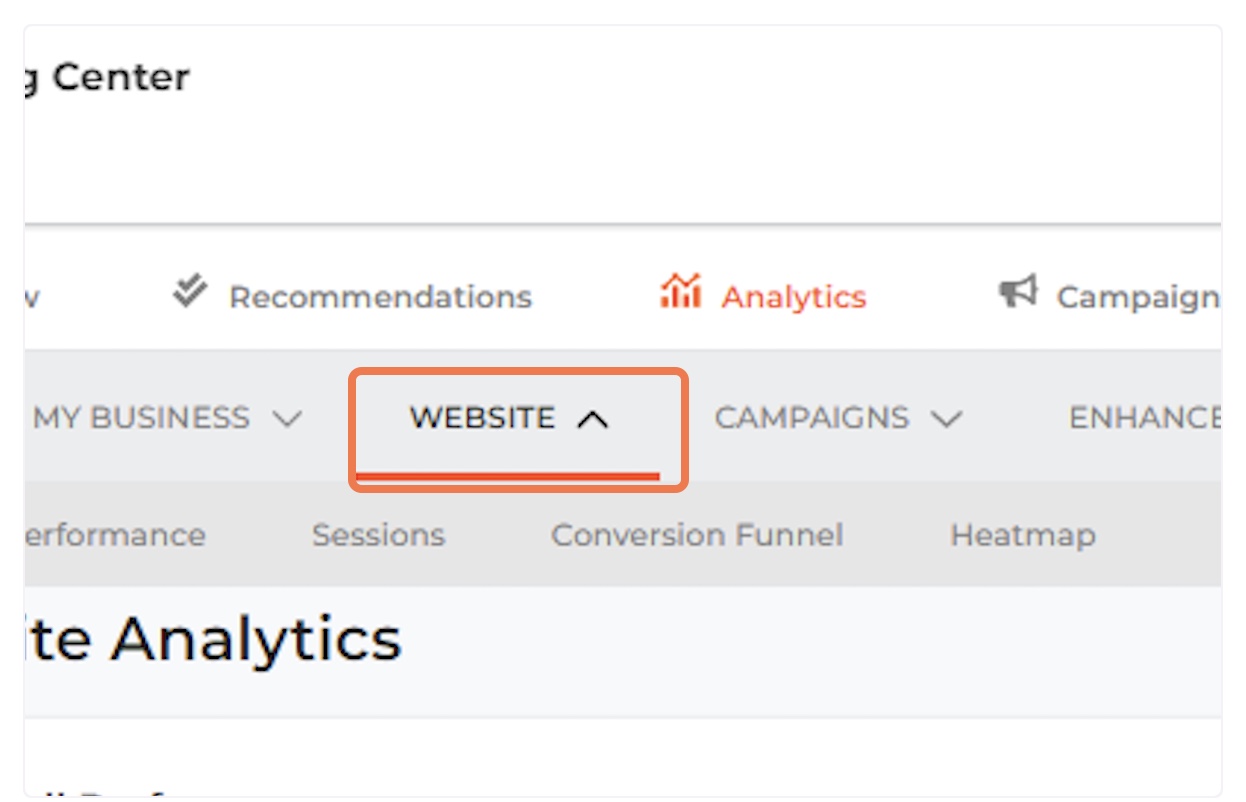Click the Website Analytics page heading

coord(213,639)
